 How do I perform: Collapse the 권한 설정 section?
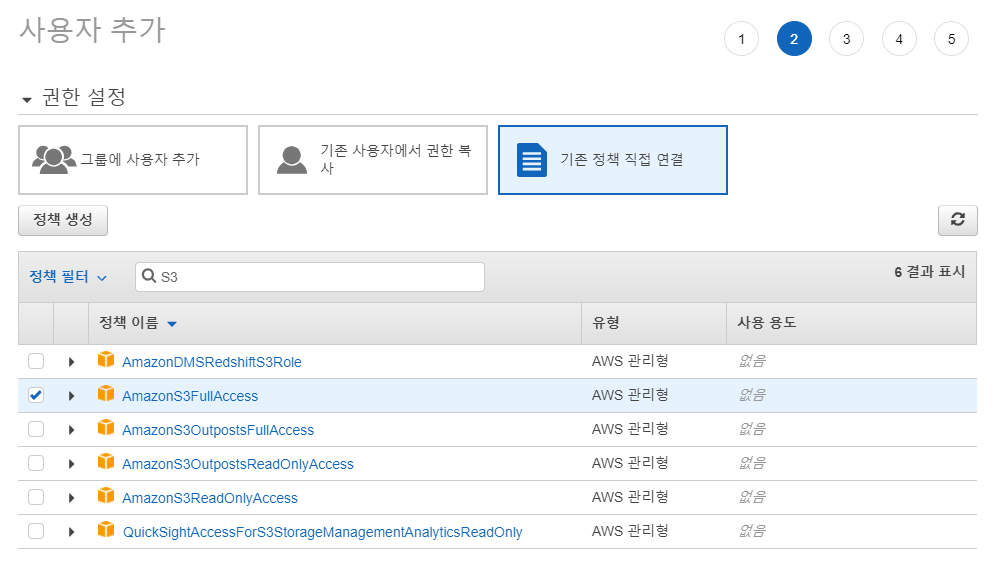[x=27, y=99]
